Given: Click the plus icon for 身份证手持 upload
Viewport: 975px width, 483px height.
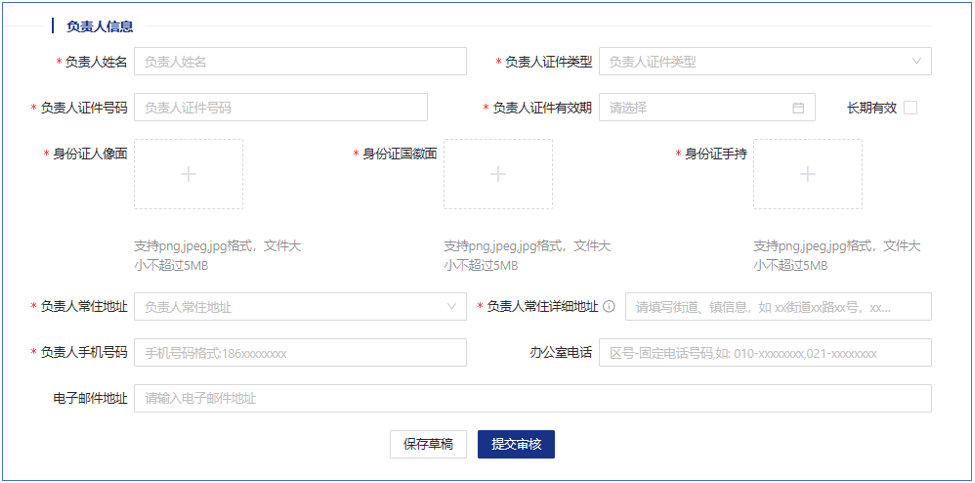Looking at the screenshot, I should (x=807, y=174).
